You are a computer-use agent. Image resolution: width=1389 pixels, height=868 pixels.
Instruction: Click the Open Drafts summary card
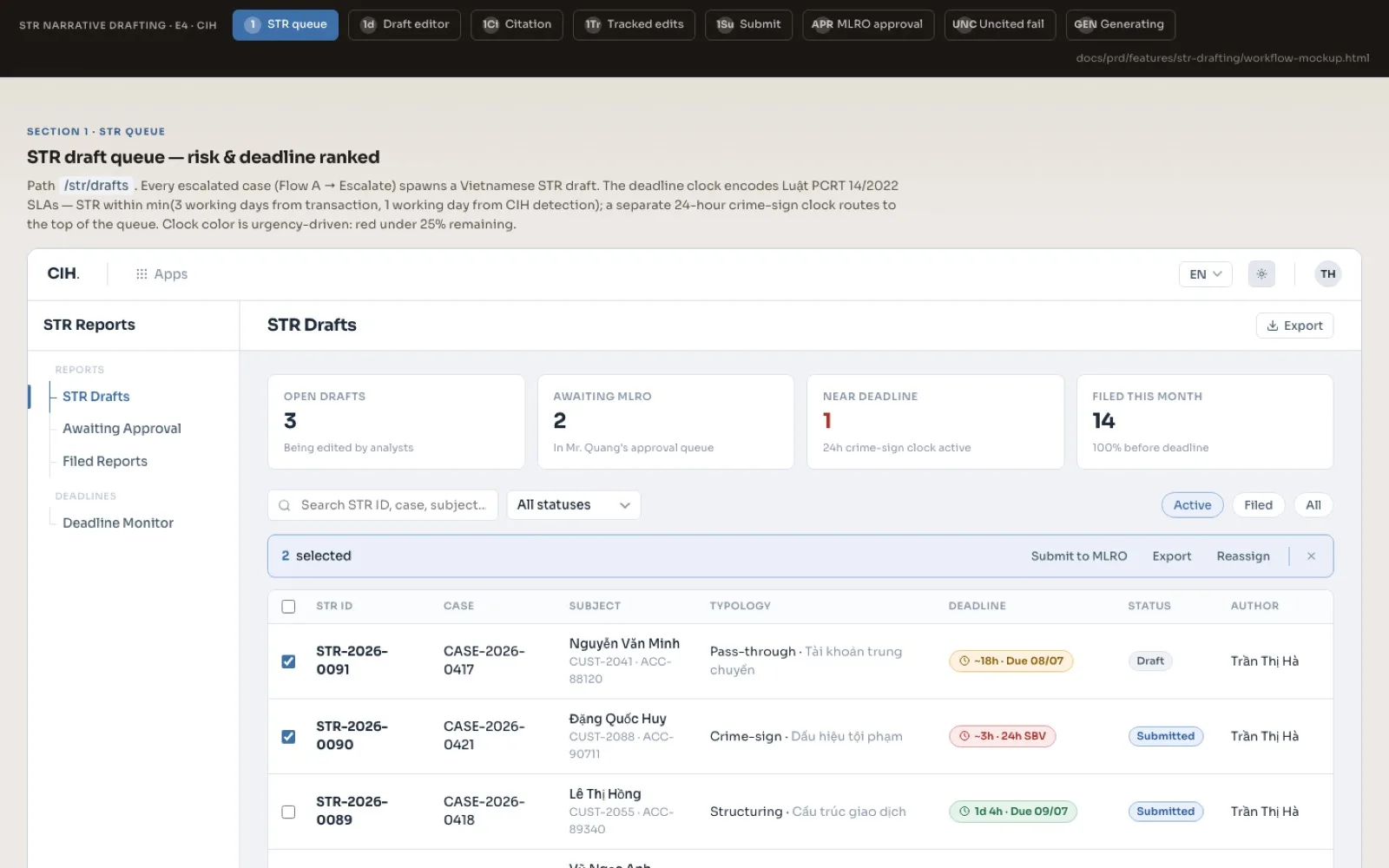coord(396,422)
